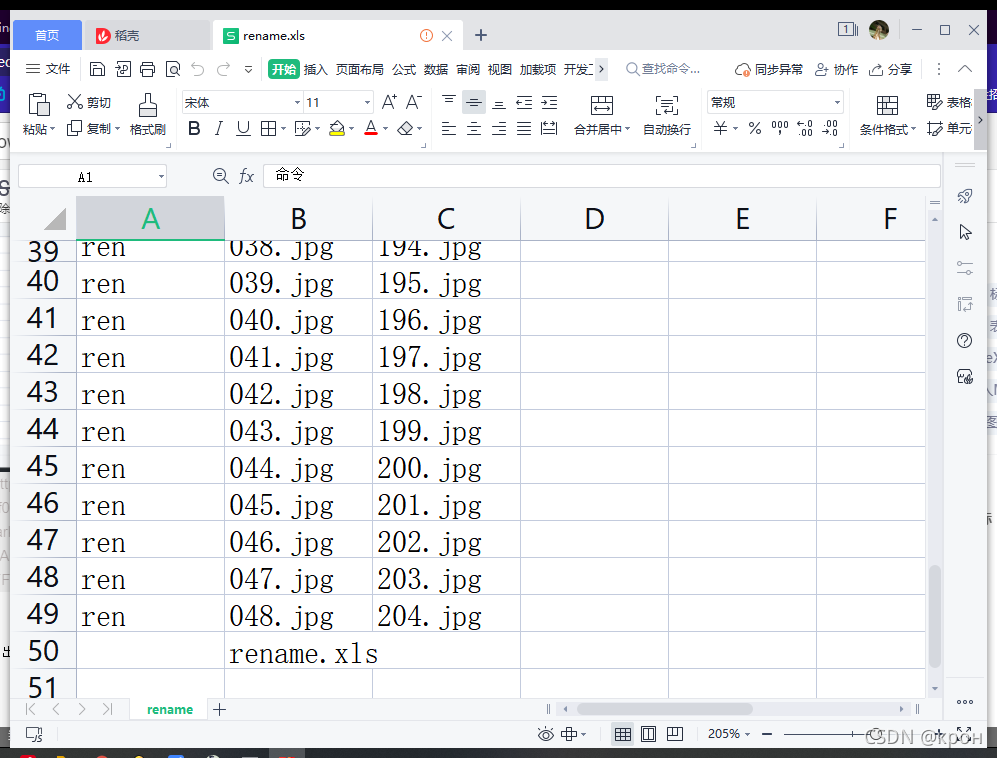Select the rename sheet tab

(170, 709)
